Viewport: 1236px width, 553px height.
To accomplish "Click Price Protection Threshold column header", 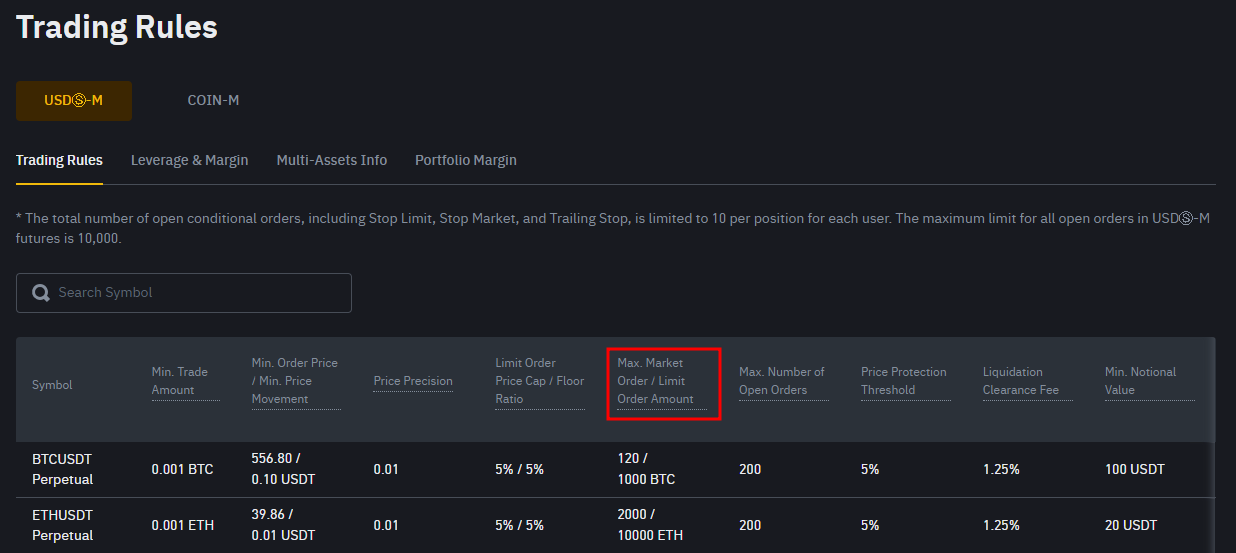I will [904, 381].
